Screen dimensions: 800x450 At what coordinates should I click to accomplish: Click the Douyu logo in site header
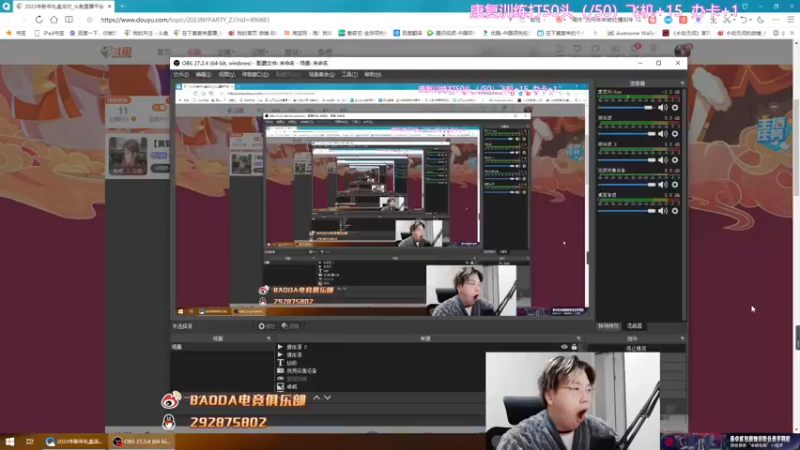[x=116, y=52]
